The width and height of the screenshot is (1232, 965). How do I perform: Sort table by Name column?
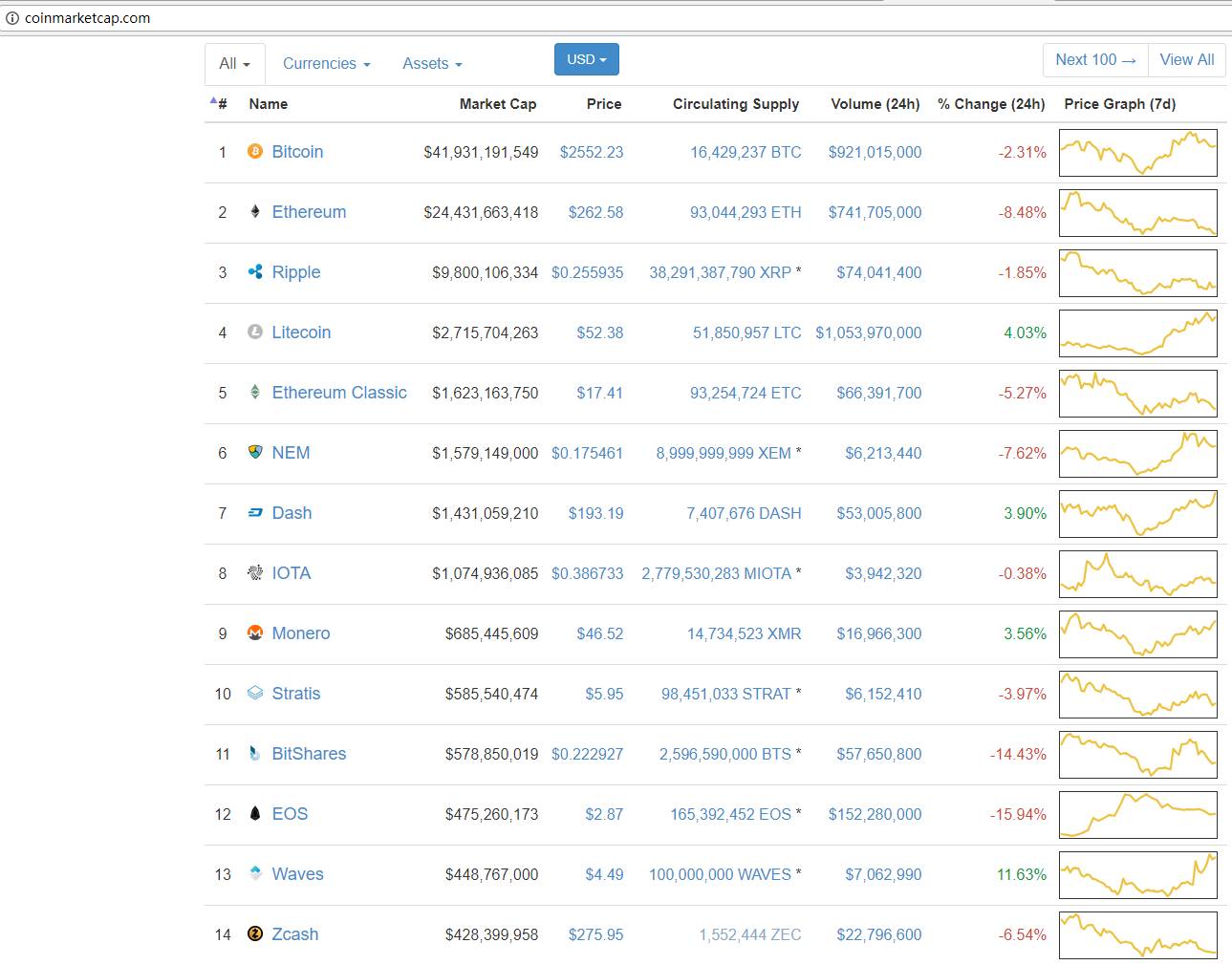(x=269, y=103)
